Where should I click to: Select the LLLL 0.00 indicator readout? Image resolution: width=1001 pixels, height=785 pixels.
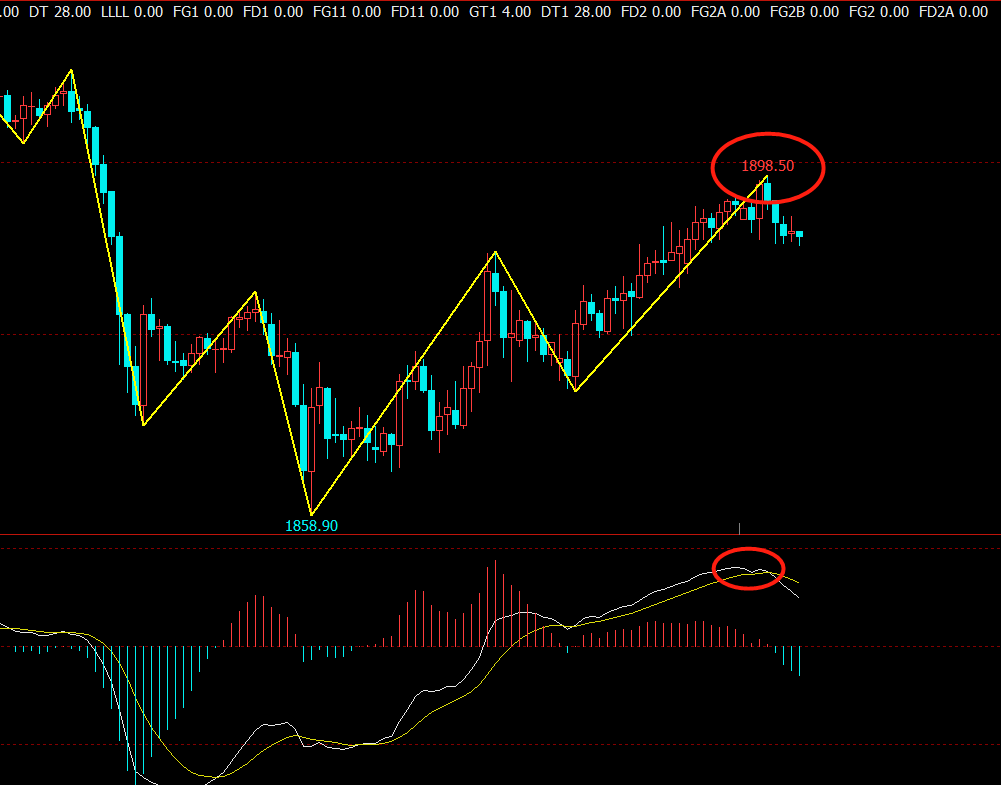(x=132, y=11)
